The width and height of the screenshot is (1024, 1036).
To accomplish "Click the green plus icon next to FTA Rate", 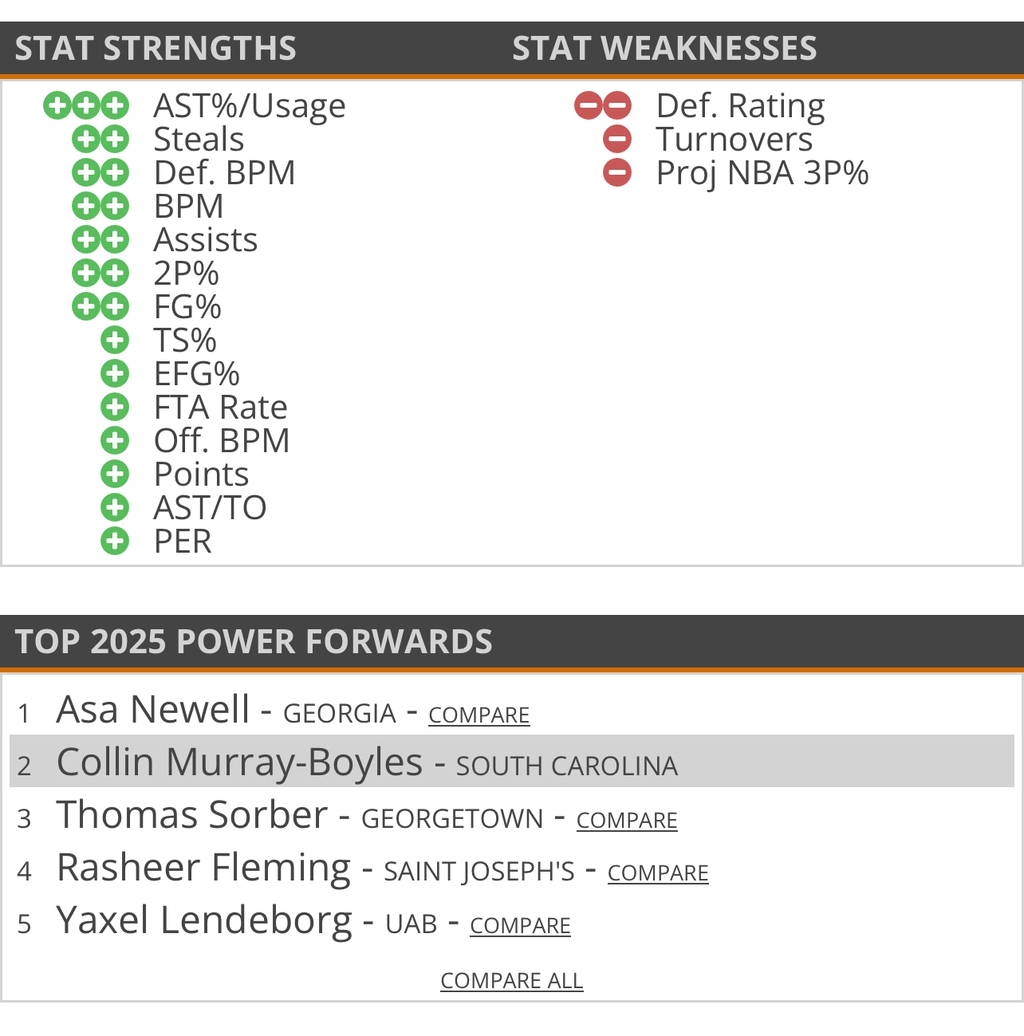I will pos(115,407).
